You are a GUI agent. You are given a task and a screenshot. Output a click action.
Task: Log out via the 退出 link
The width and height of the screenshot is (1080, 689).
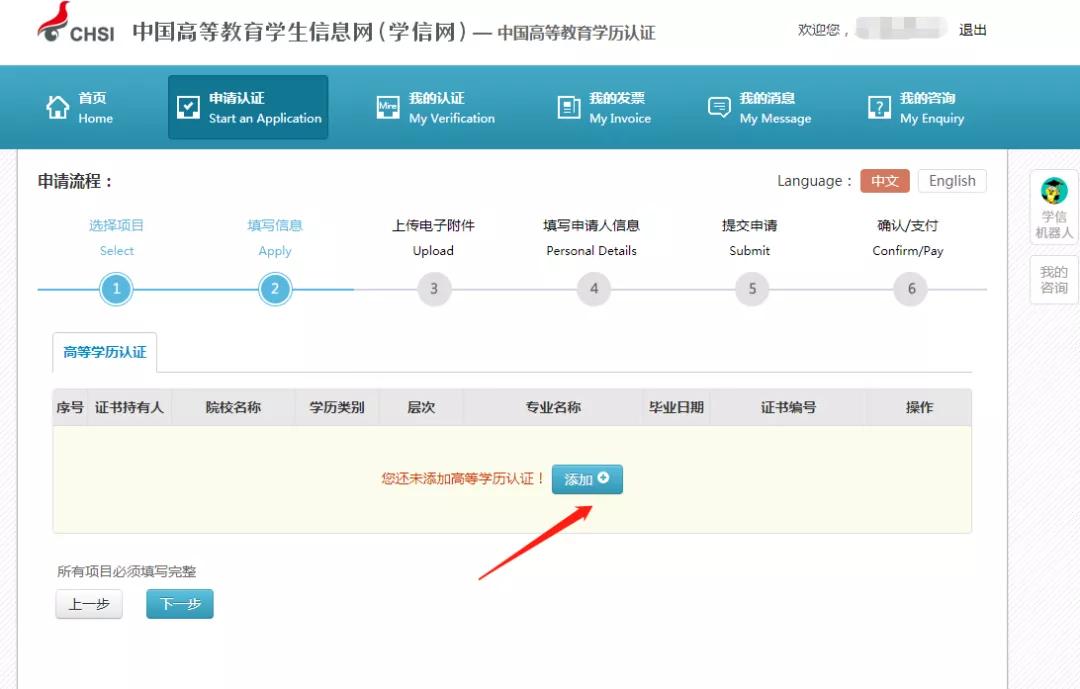(x=973, y=30)
